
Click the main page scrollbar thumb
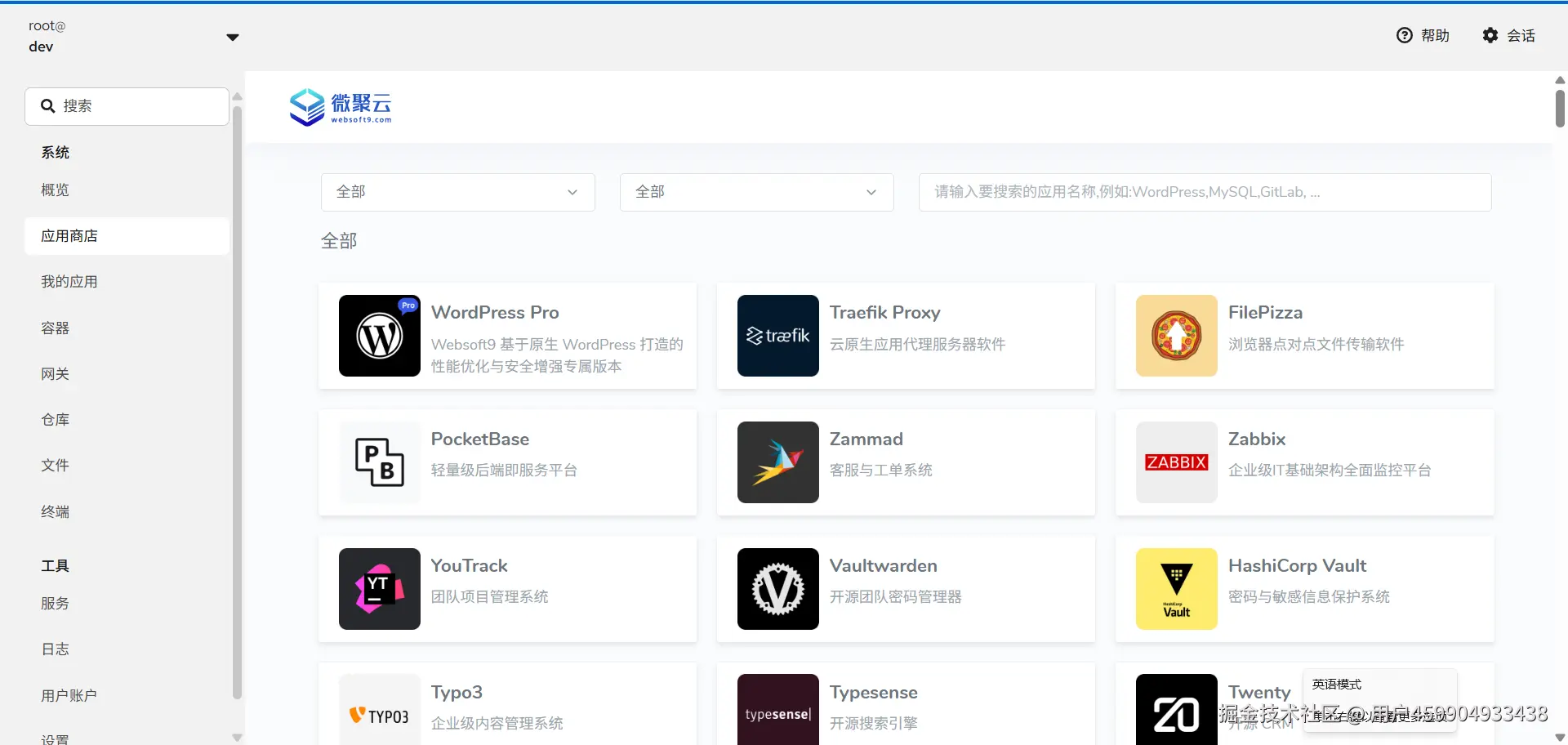point(1560,109)
